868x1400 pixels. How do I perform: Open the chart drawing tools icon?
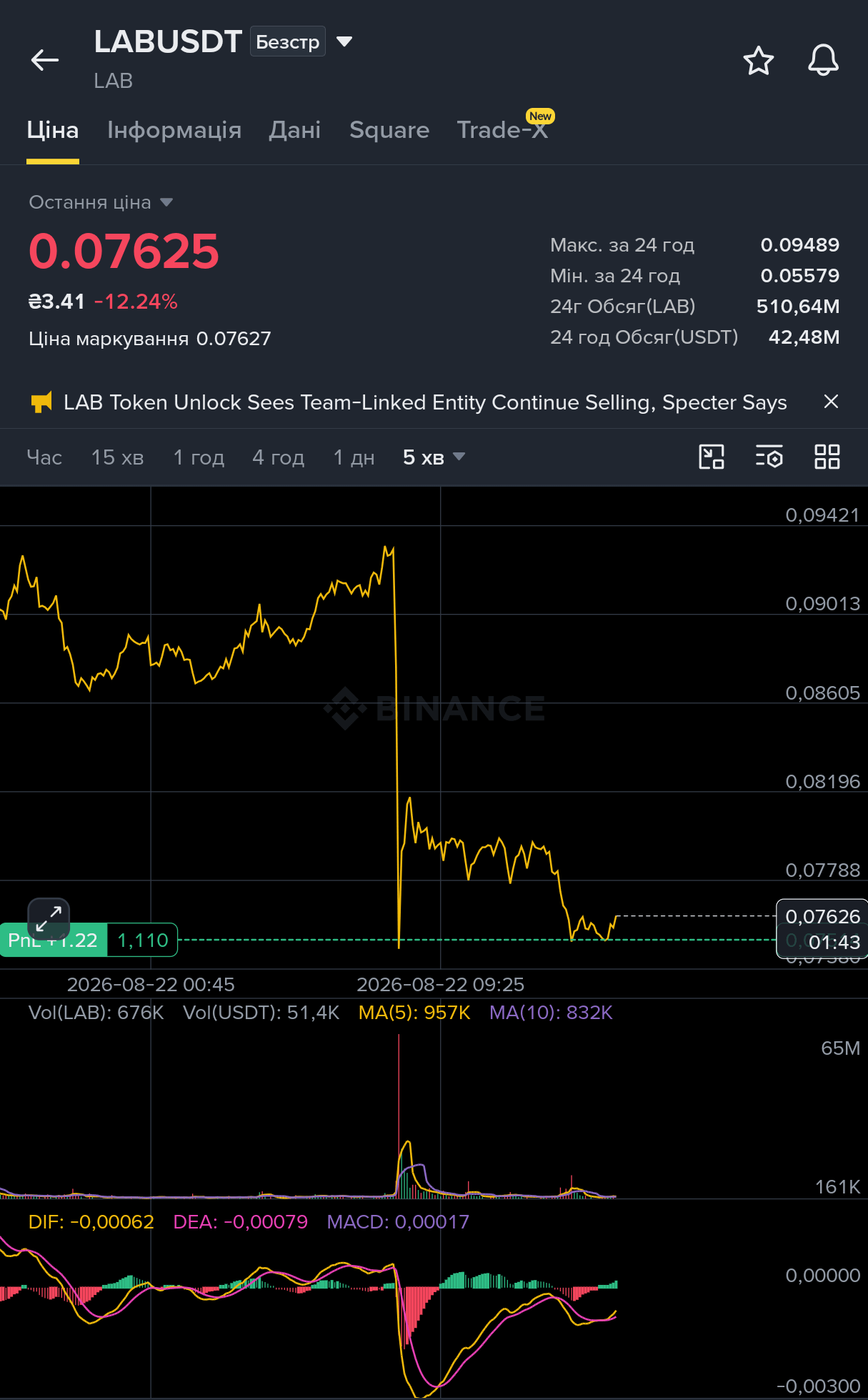click(712, 457)
